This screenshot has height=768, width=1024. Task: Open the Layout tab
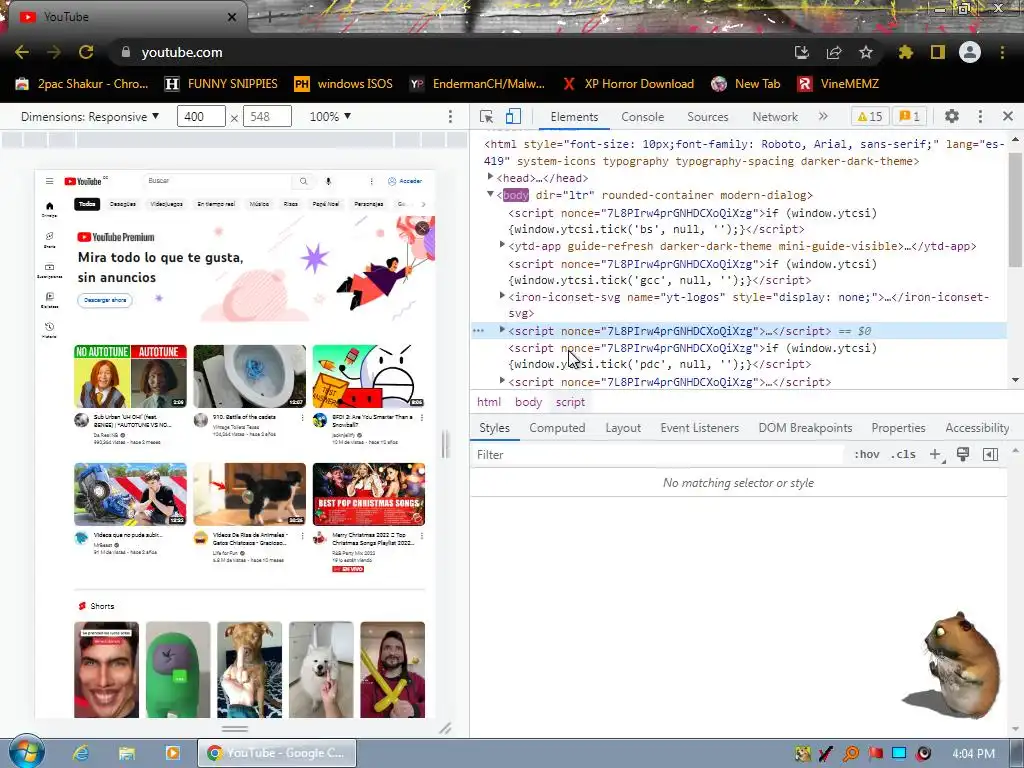(623, 428)
